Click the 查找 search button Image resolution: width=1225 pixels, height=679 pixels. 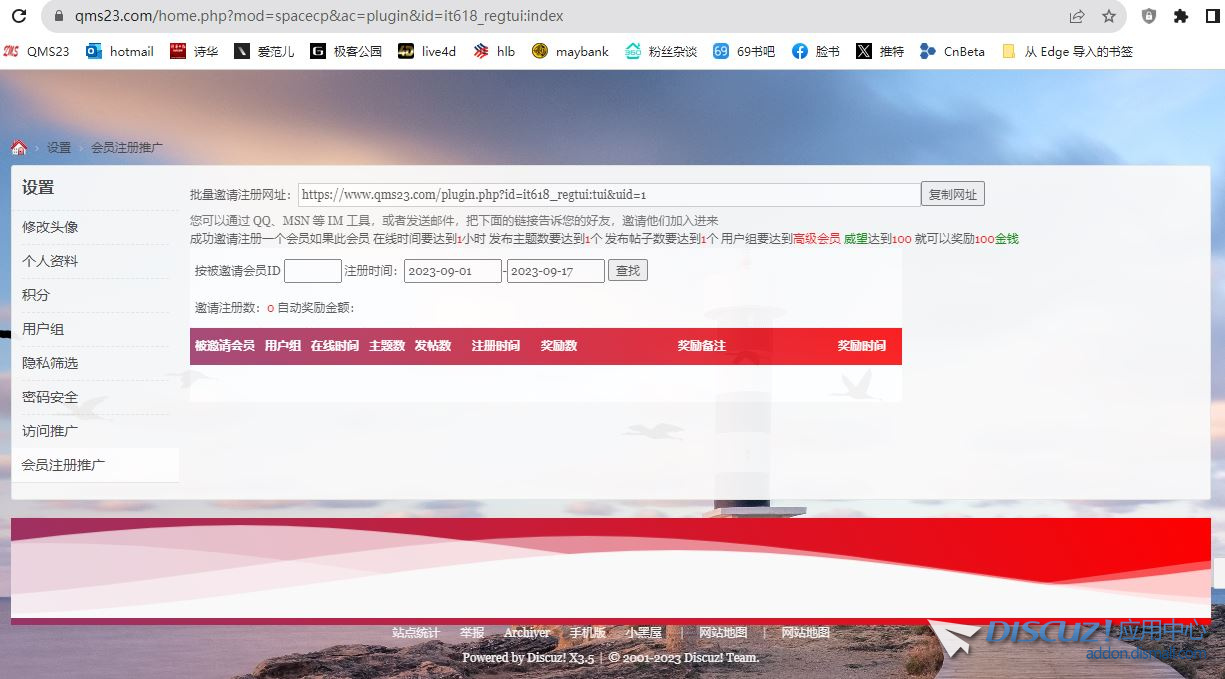pyautogui.click(x=627, y=271)
